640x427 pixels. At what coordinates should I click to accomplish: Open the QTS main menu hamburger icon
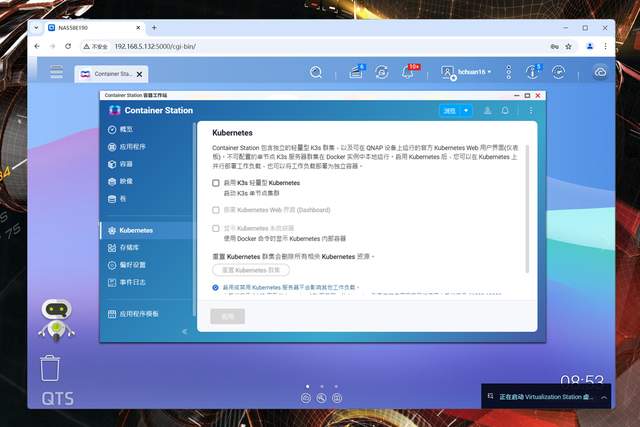(56, 71)
